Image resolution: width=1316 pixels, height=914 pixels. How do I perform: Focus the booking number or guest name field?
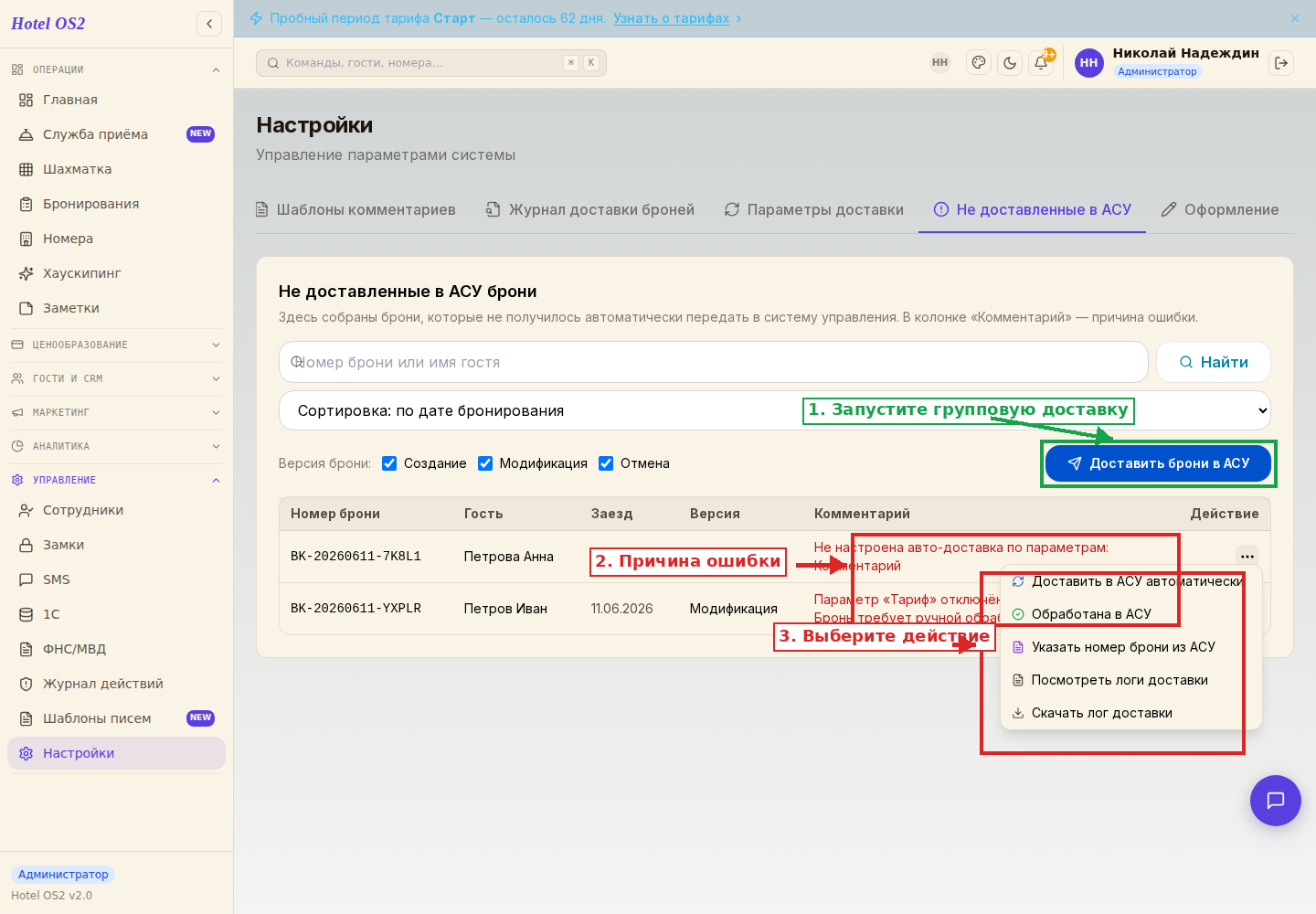[x=713, y=362]
